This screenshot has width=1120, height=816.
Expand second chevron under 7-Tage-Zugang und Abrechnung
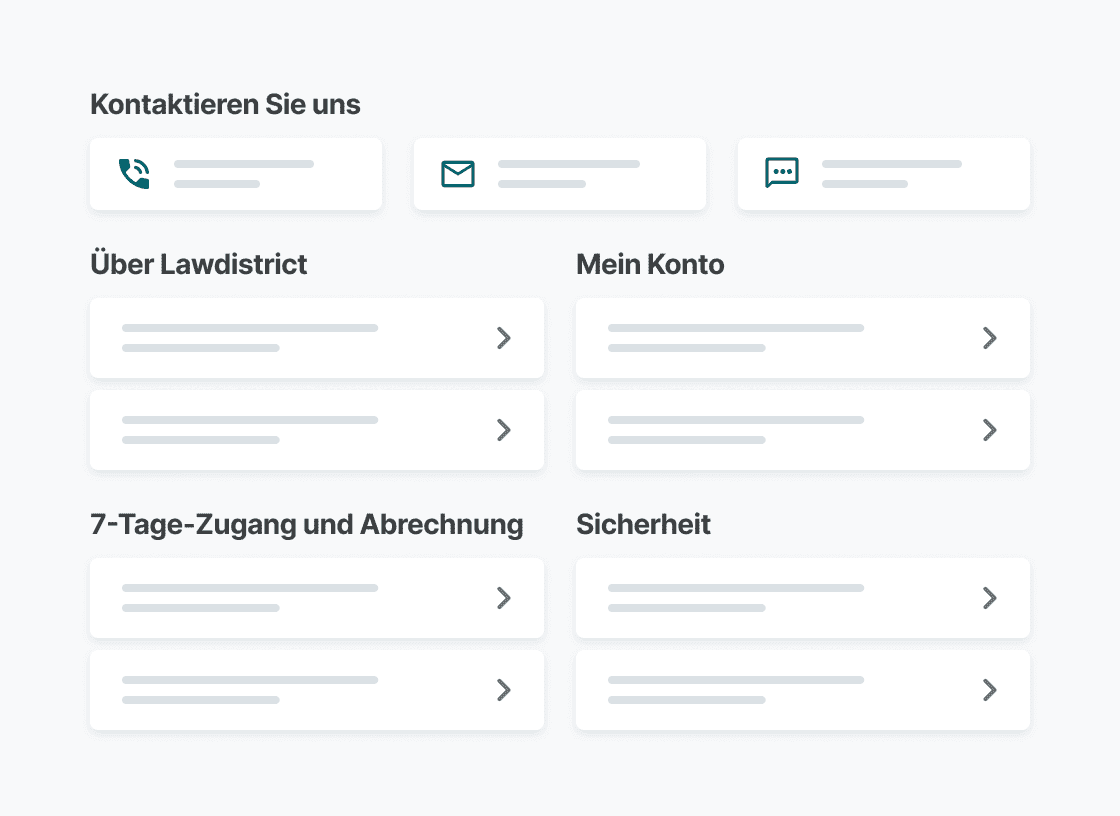(504, 690)
